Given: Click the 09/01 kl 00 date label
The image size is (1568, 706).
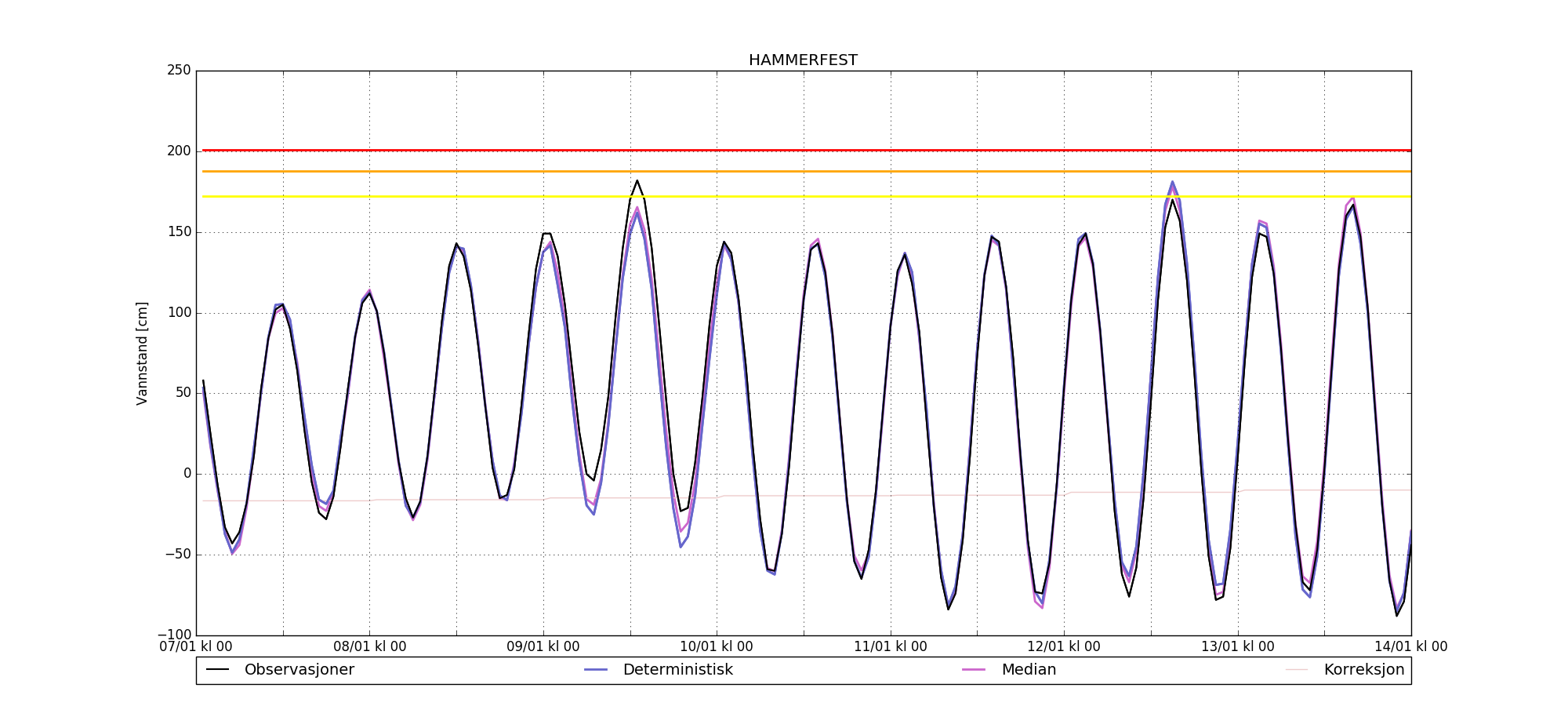Looking at the screenshot, I should click(543, 647).
